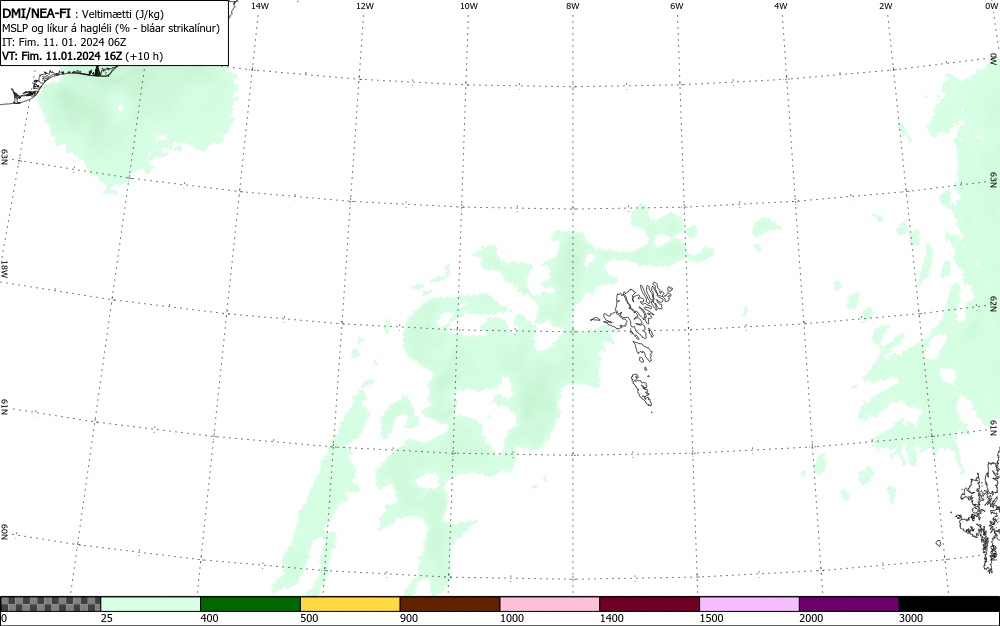Click the DMI/NEA-FI title text
The width and height of the screenshot is (1000, 626).
[36, 13]
